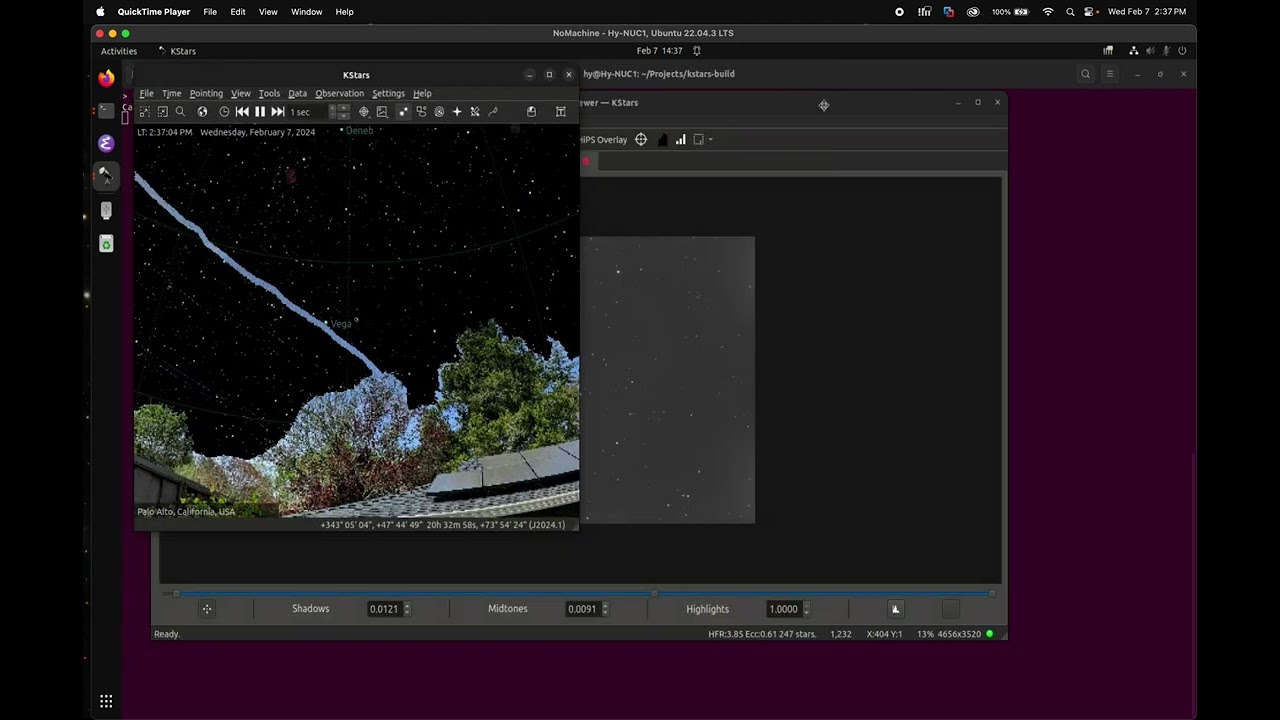Open the Terminal from the Ubuntu dock
The image size is (1280, 720).
click(106, 110)
